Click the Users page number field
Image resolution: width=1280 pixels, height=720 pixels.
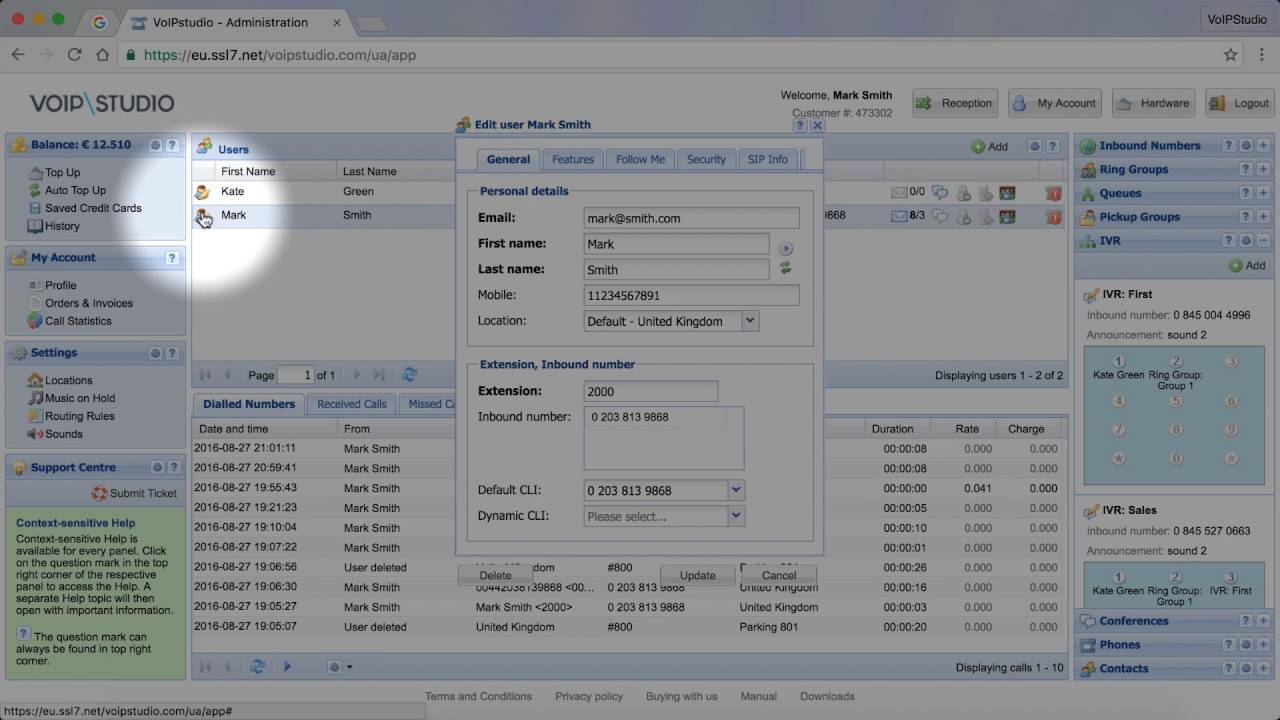click(295, 375)
